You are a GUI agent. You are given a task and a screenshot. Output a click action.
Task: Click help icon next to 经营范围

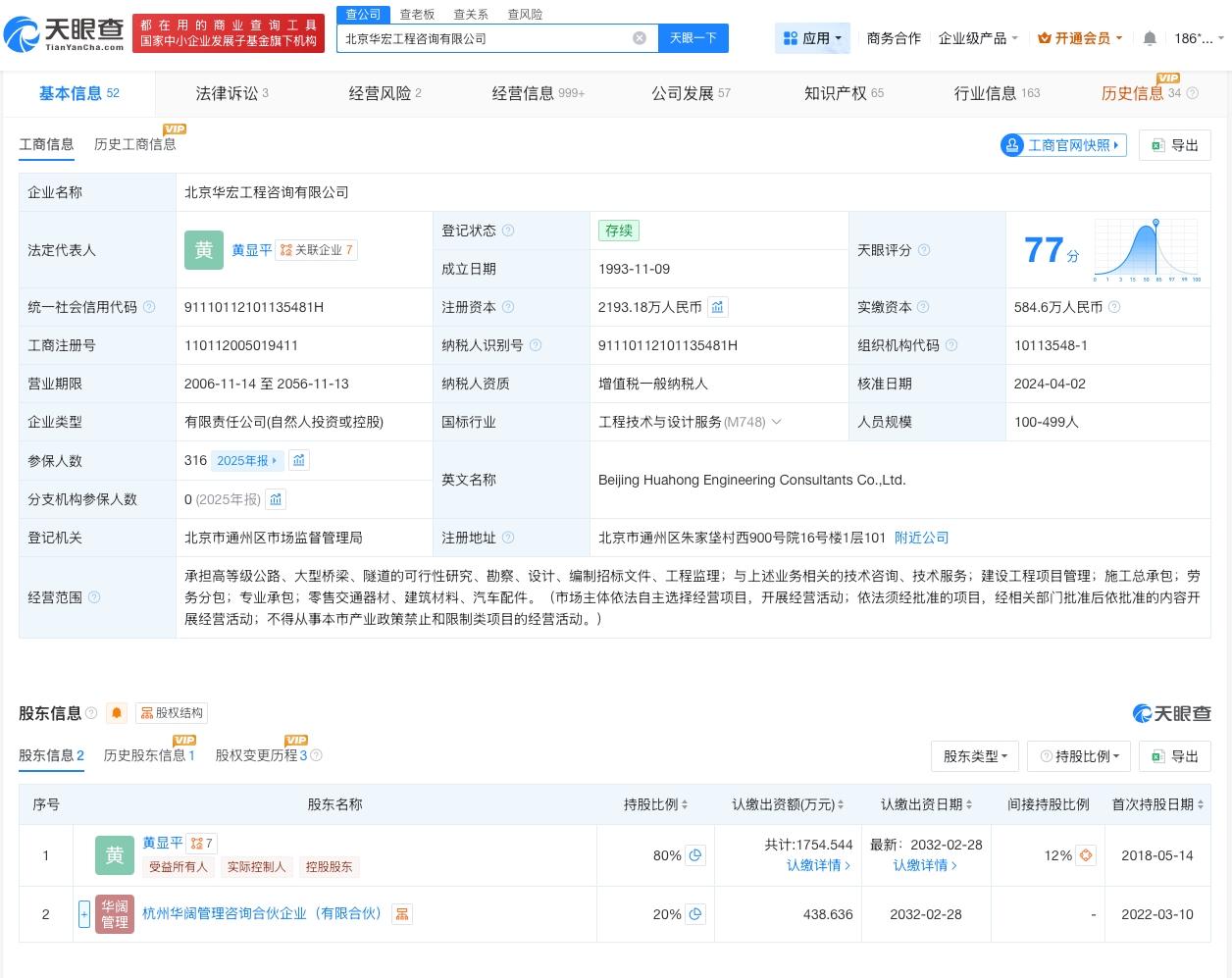[94, 596]
